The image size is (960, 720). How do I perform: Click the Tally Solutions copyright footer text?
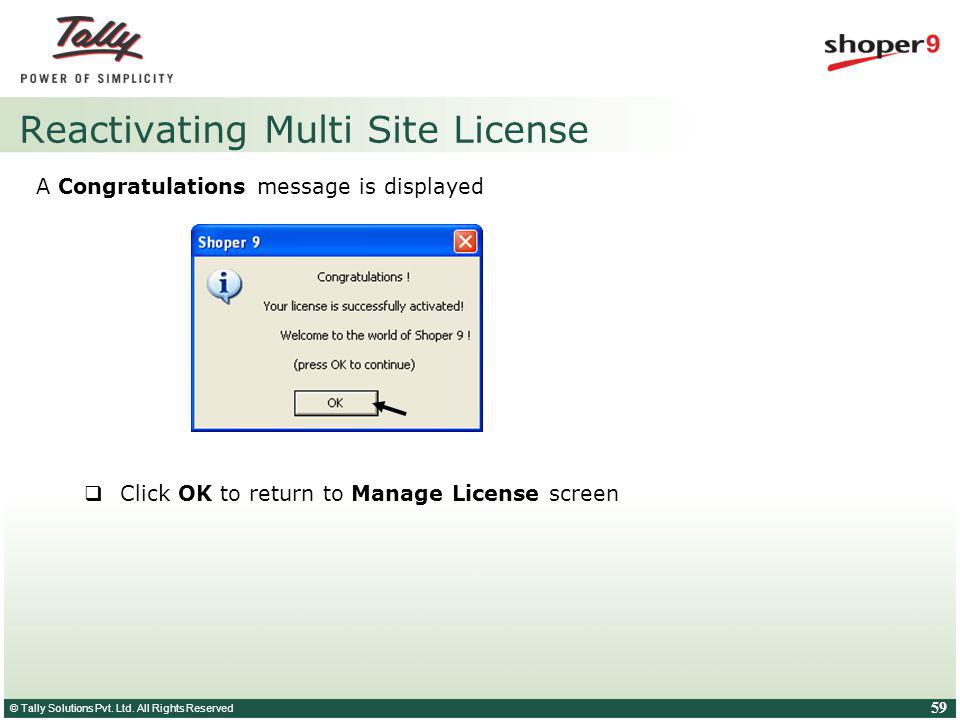[x=121, y=708]
